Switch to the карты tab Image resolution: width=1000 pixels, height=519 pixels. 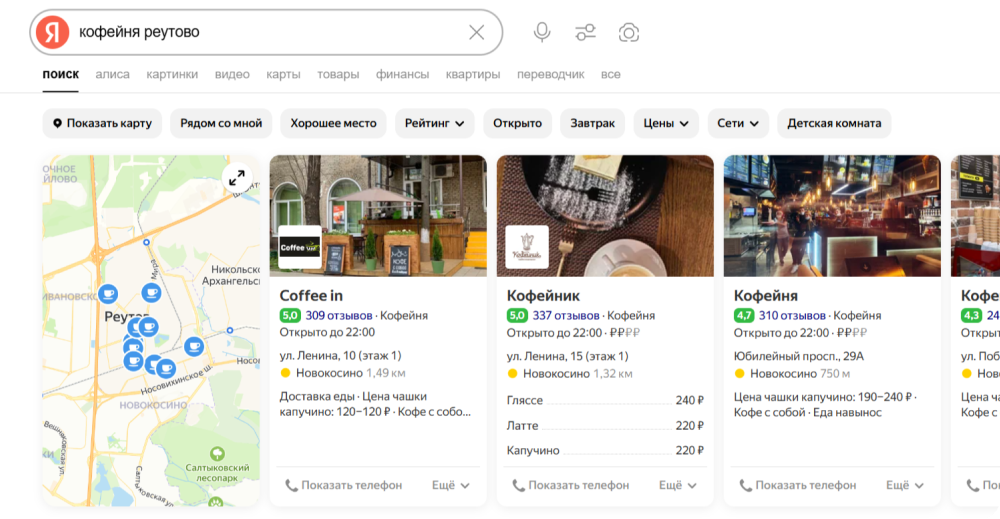283,75
